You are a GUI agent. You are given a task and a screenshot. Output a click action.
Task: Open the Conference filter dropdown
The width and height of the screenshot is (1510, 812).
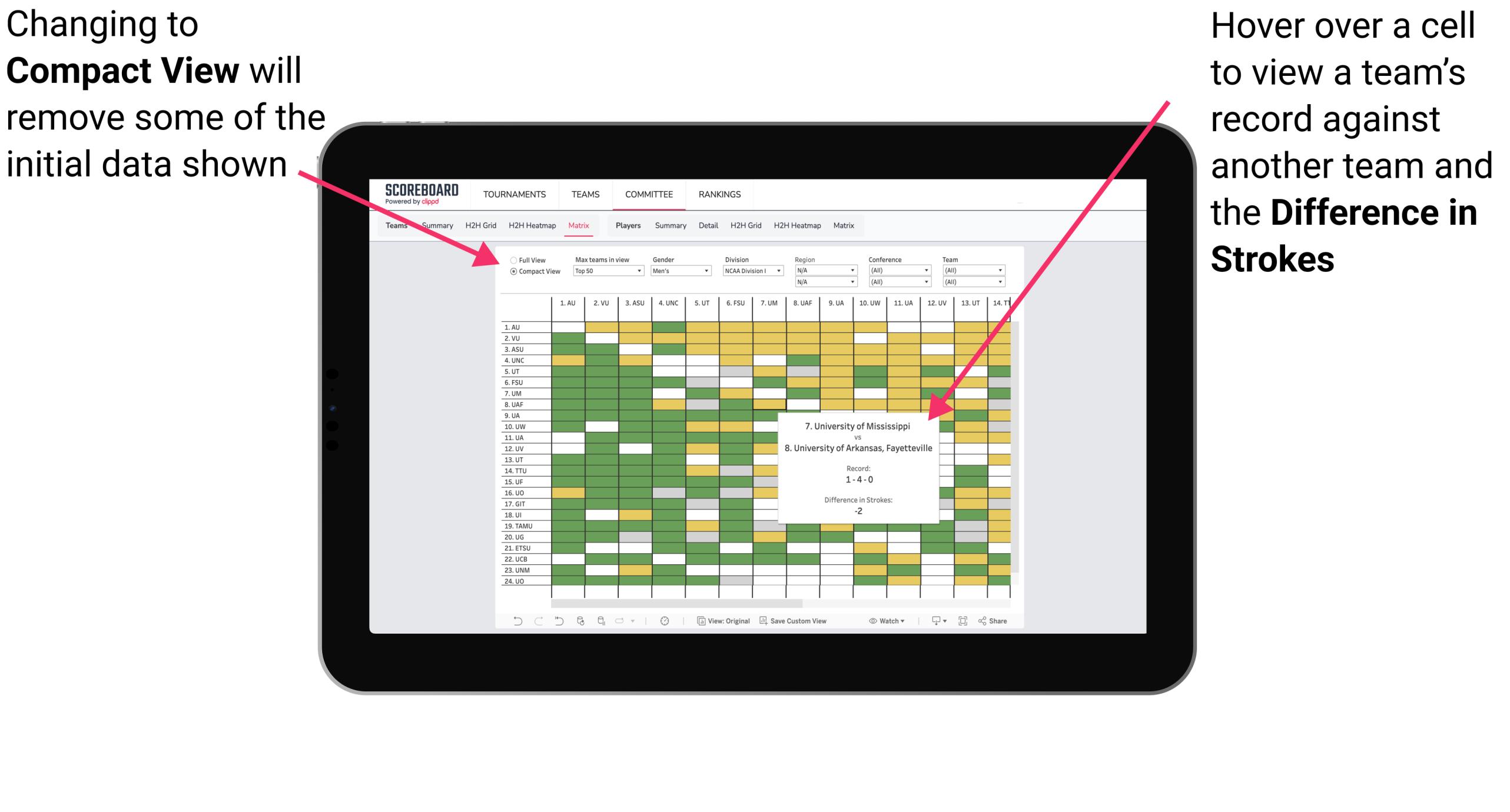click(922, 270)
